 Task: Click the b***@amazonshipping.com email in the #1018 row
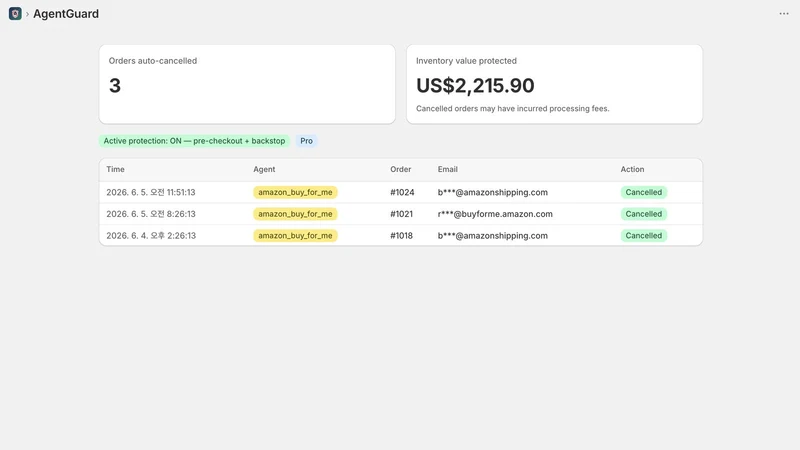point(492,236)
